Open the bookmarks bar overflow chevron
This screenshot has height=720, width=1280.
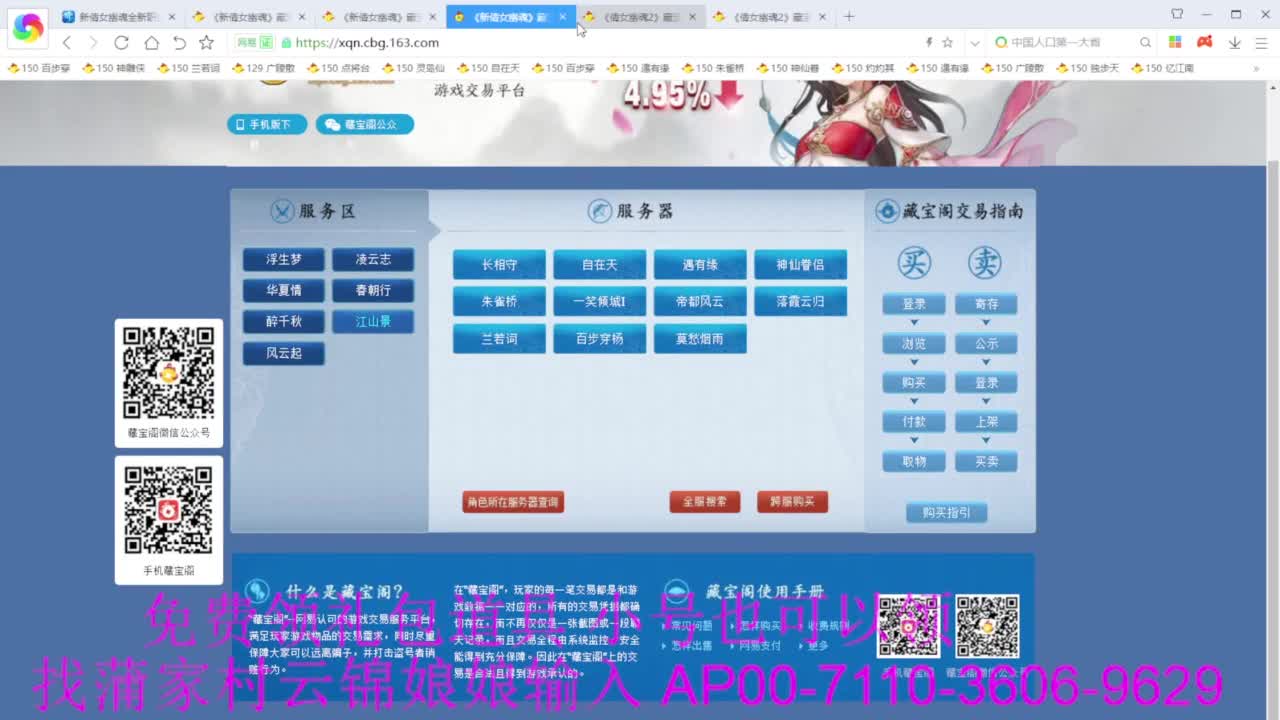pyautogui.click(x=1258, y=68)
